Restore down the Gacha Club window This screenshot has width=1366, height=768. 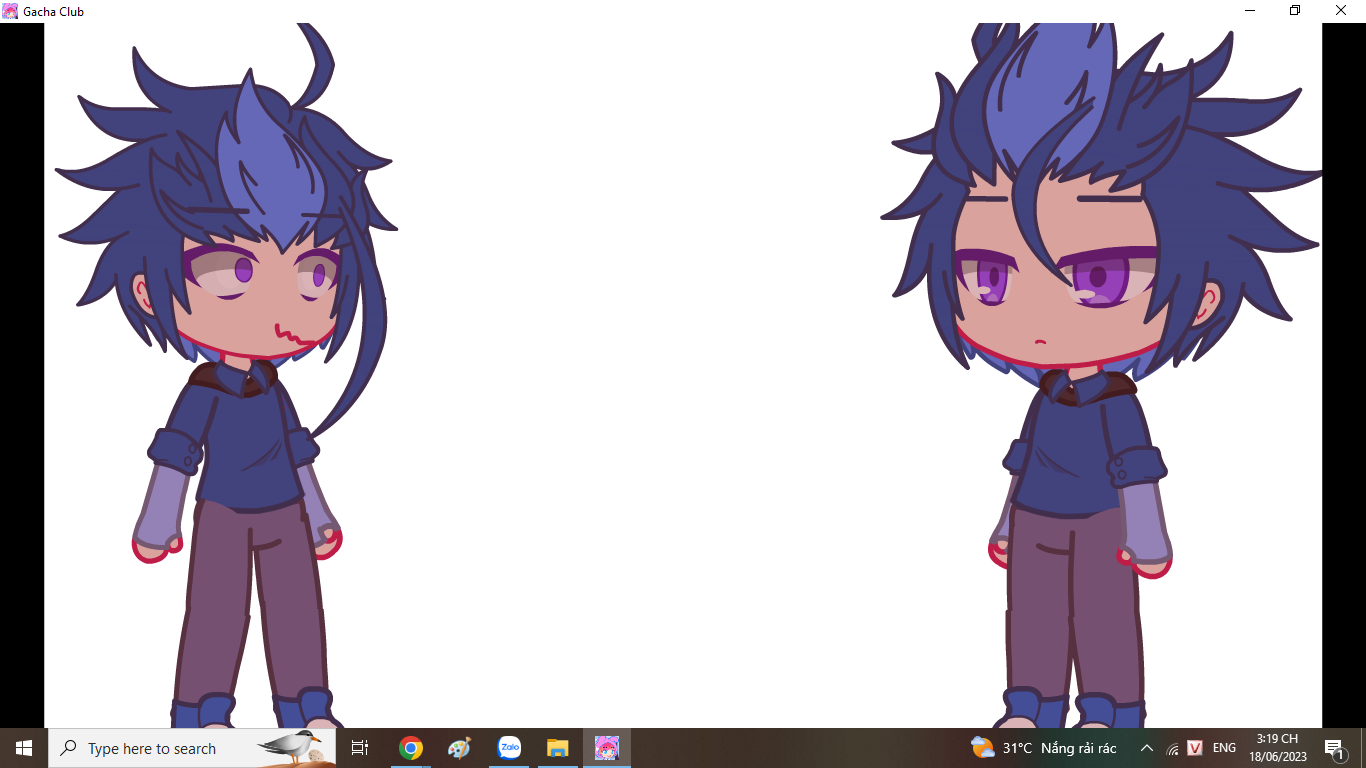1295,11
